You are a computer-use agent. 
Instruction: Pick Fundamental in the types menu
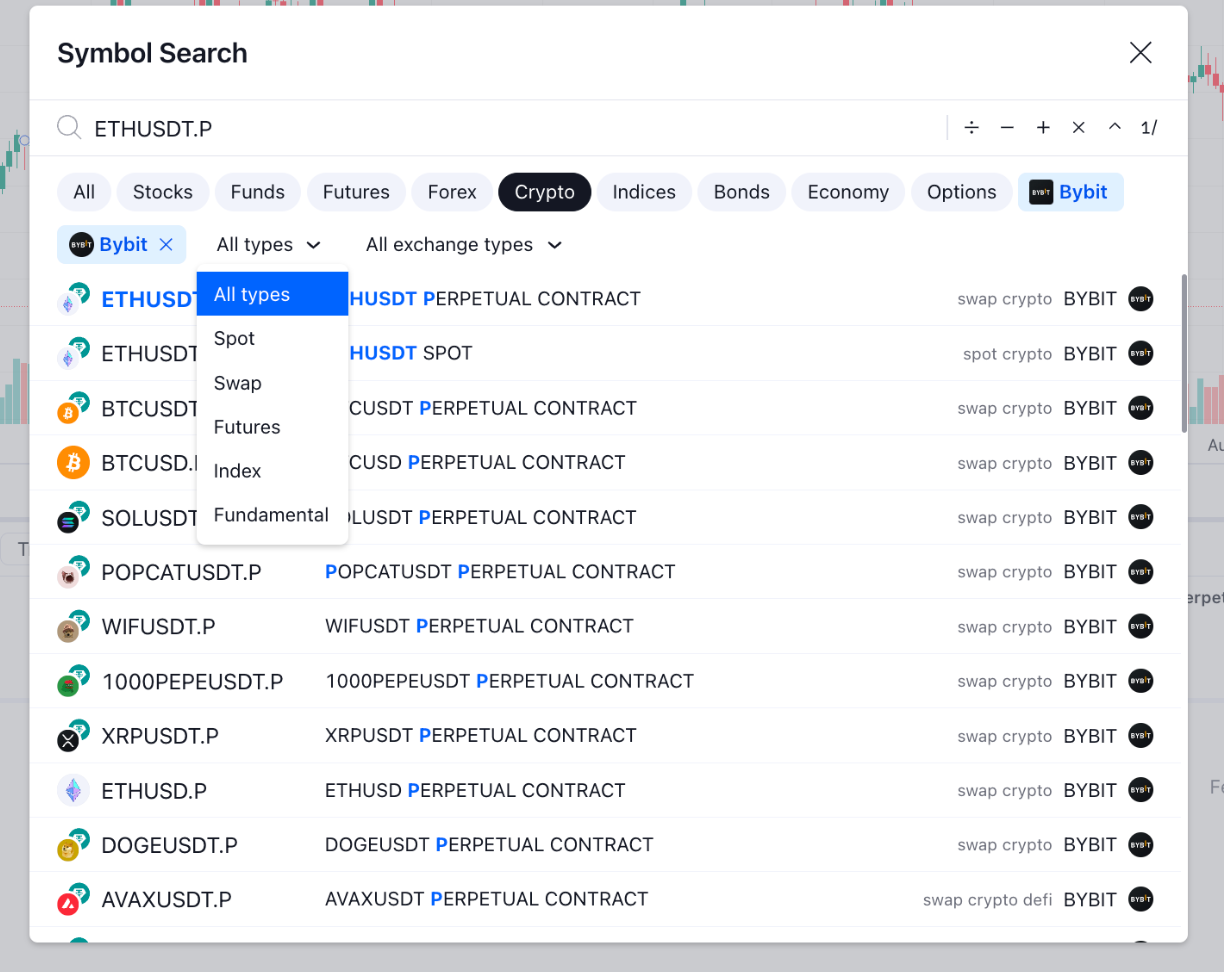tap(270, 515)
